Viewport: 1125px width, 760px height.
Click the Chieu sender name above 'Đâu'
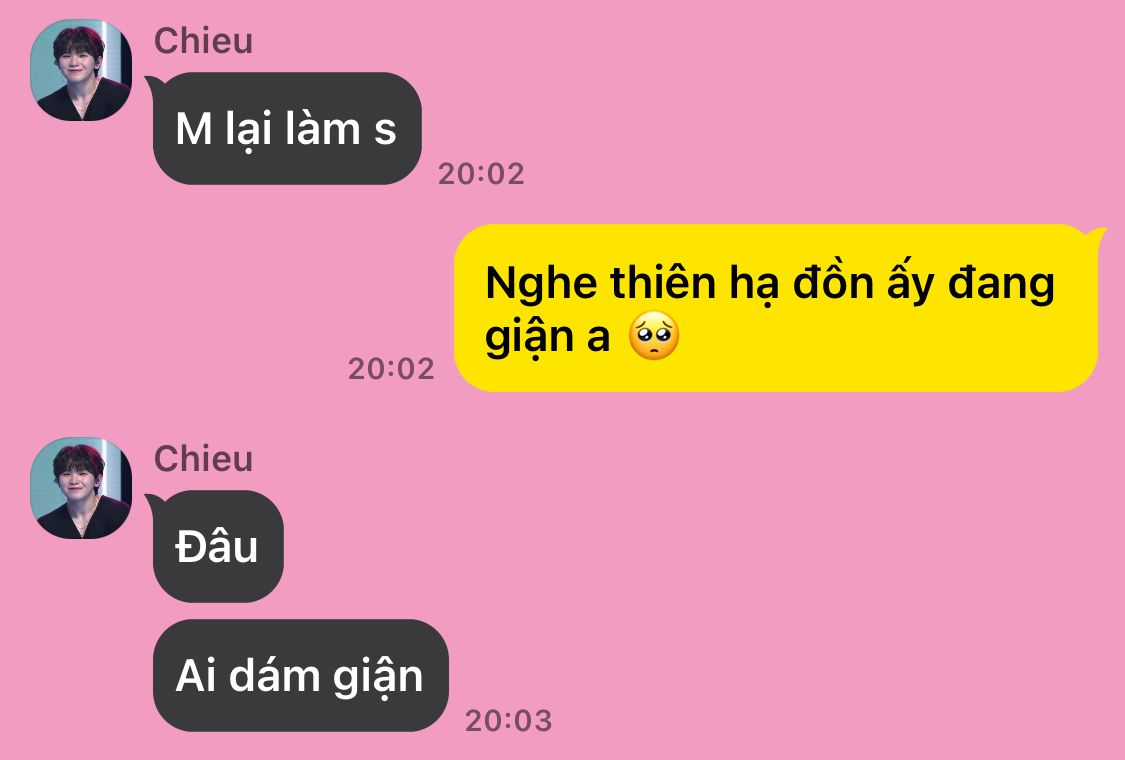(203, 458)
